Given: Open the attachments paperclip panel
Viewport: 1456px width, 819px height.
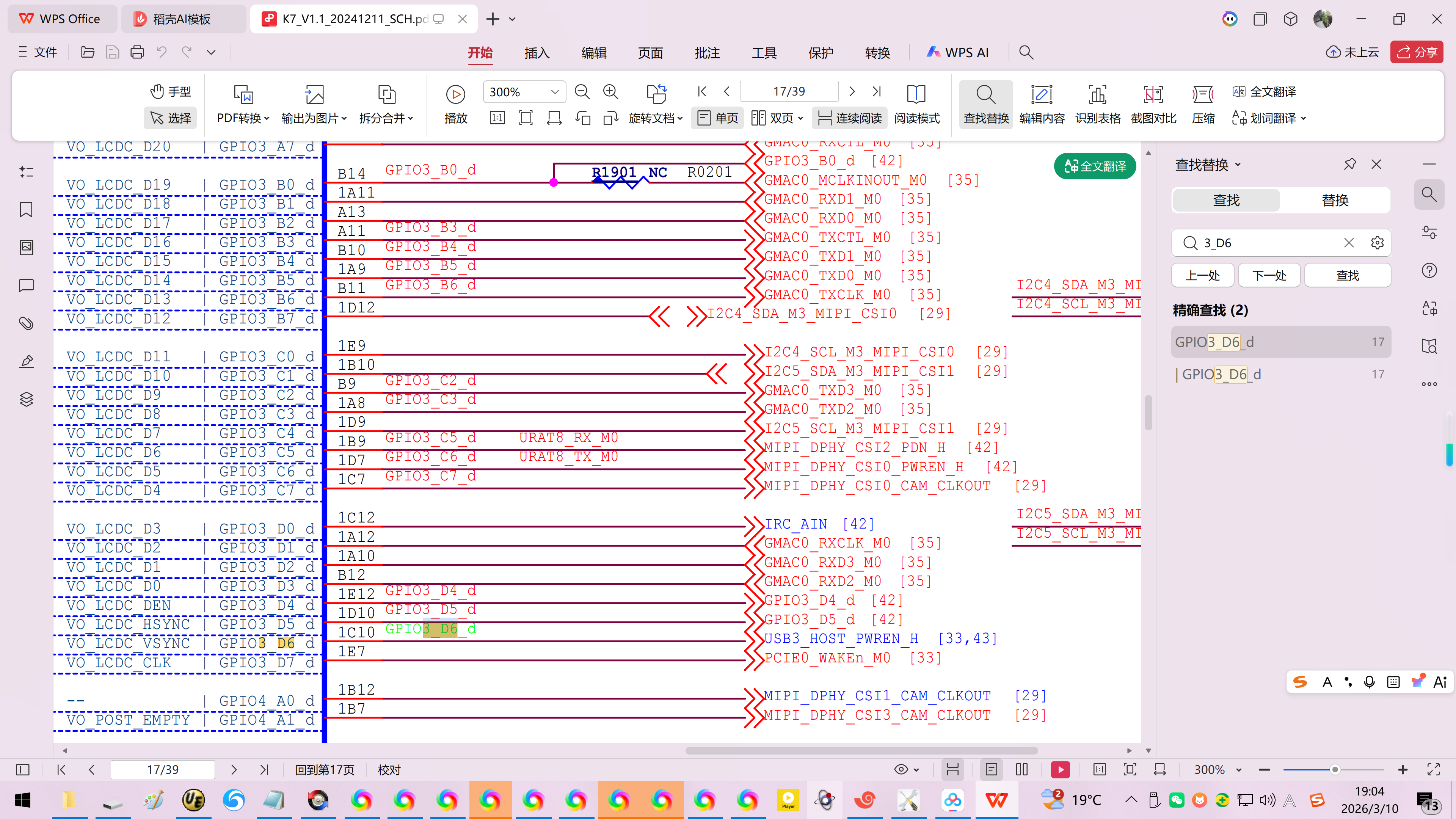Looking at the screenshot, I should click(26, 323).
